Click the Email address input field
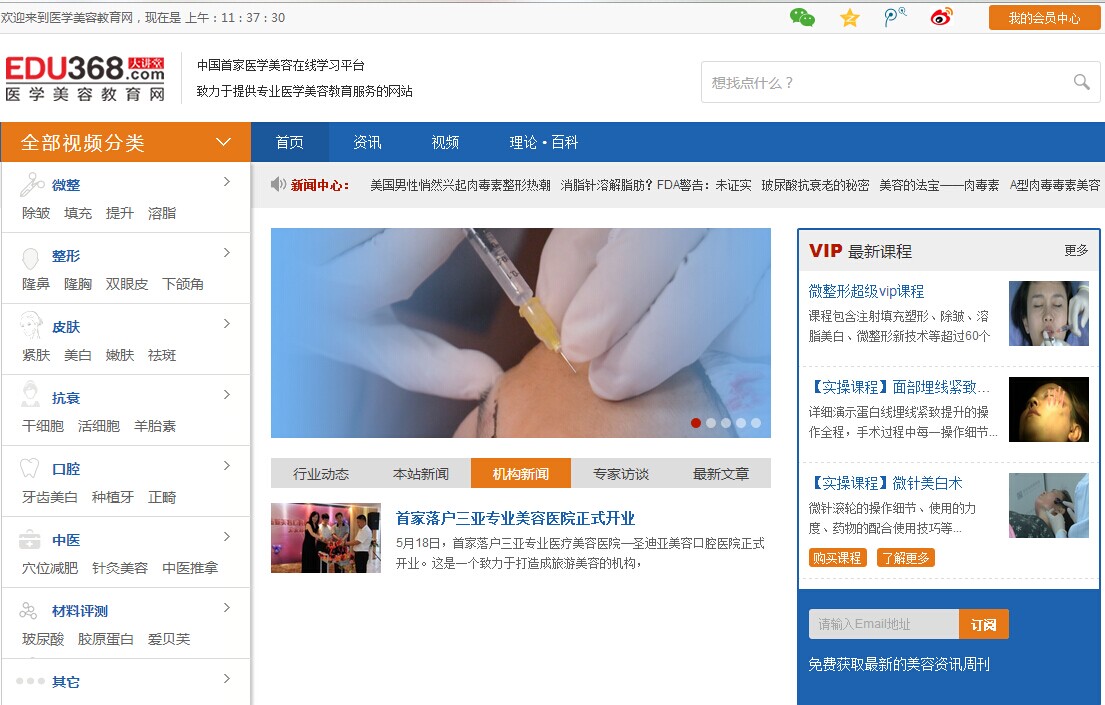This screenshot has height=705, width=1105. pyautogui.click(x=883, y=624)
